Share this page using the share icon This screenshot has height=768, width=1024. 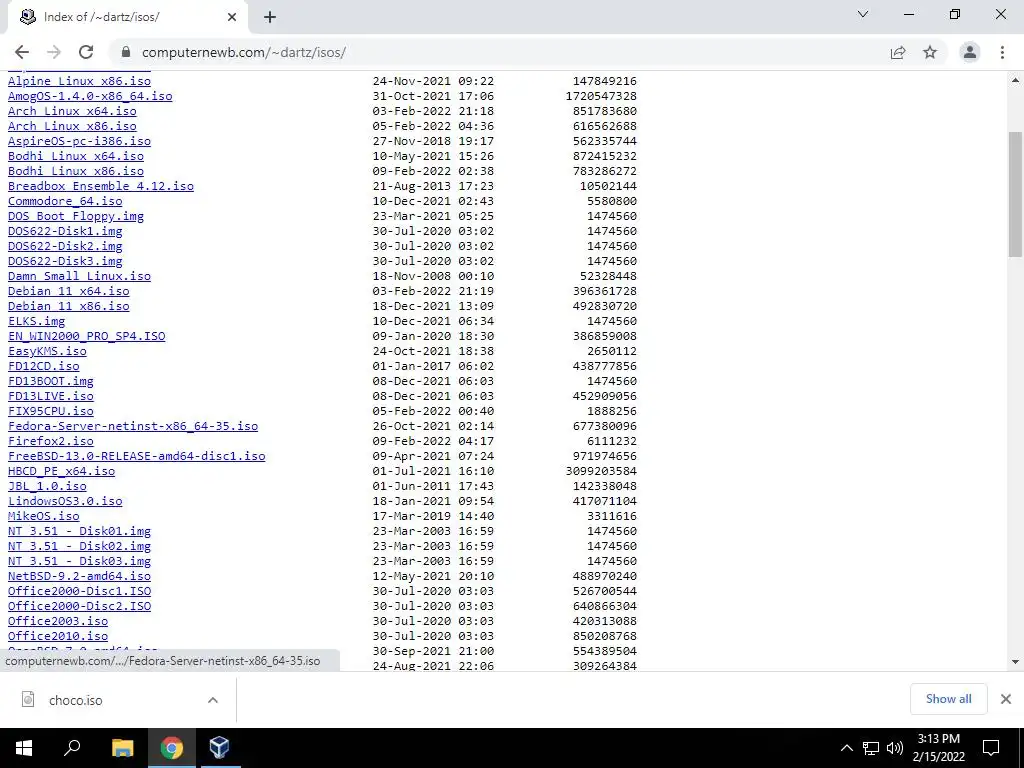click(x=898, y=52)
